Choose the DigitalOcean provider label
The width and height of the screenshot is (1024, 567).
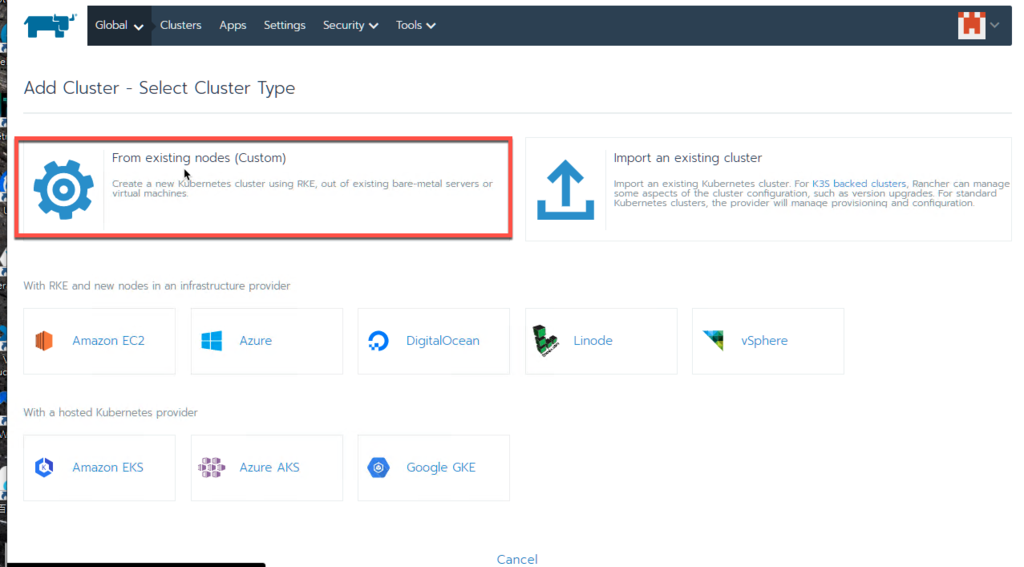coord(443,341)
